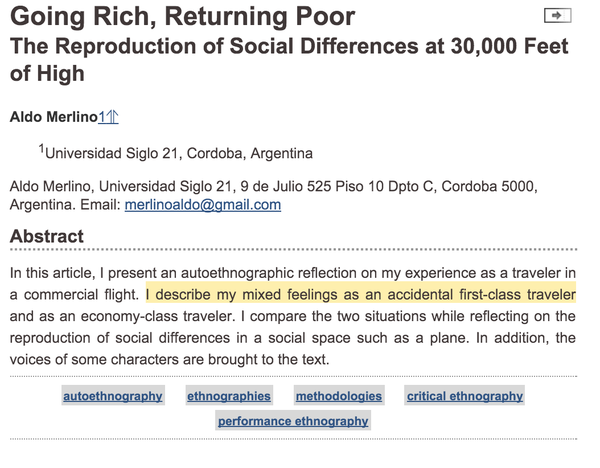The width and height of the screenshot is (600, 468).
Task: Click the subtitle about Social Differences
Action: coord(289,59)
